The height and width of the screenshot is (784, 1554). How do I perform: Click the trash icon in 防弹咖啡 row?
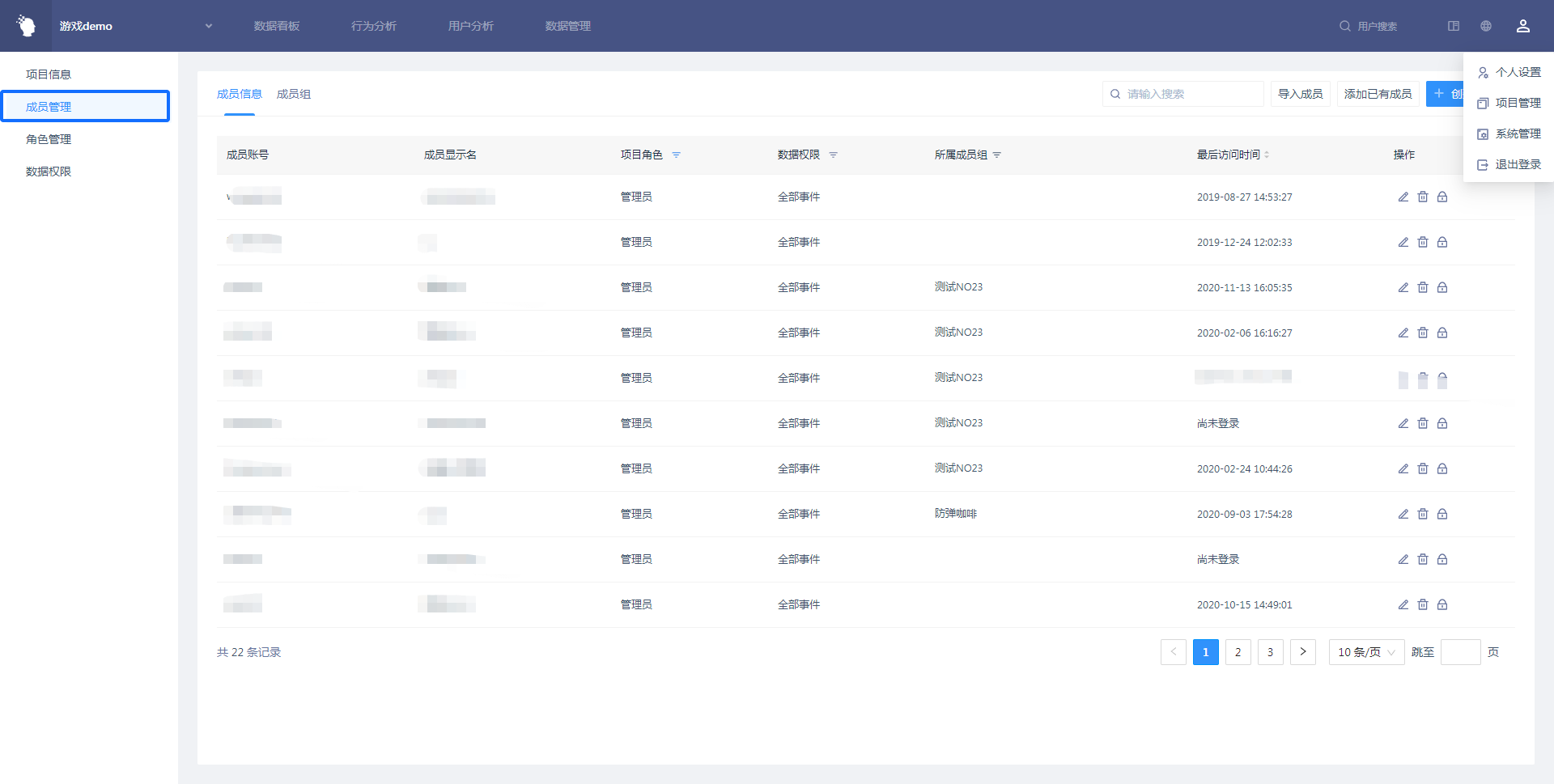point(1423,514)
